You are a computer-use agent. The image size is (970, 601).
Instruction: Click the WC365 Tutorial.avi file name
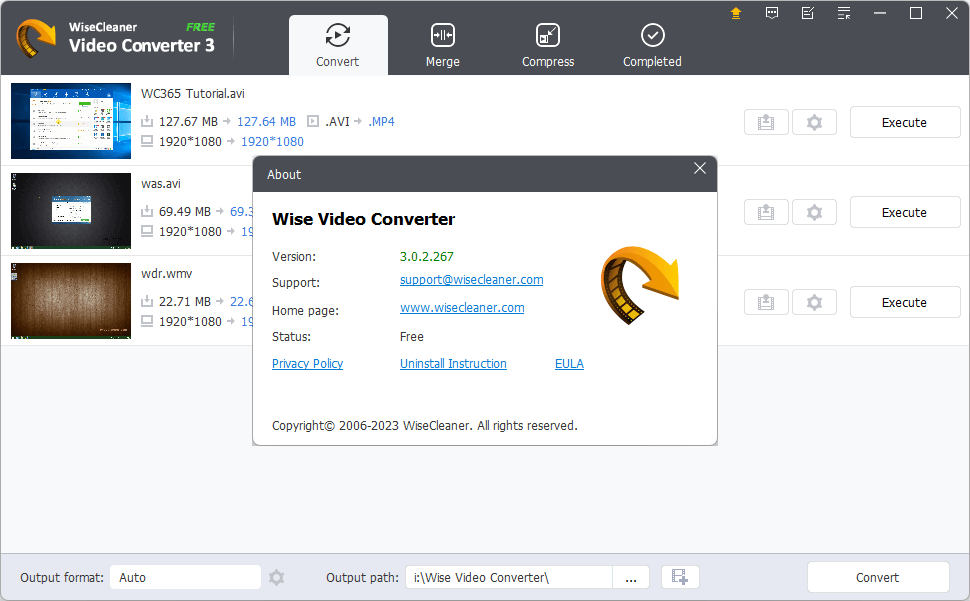click(193, 93)
